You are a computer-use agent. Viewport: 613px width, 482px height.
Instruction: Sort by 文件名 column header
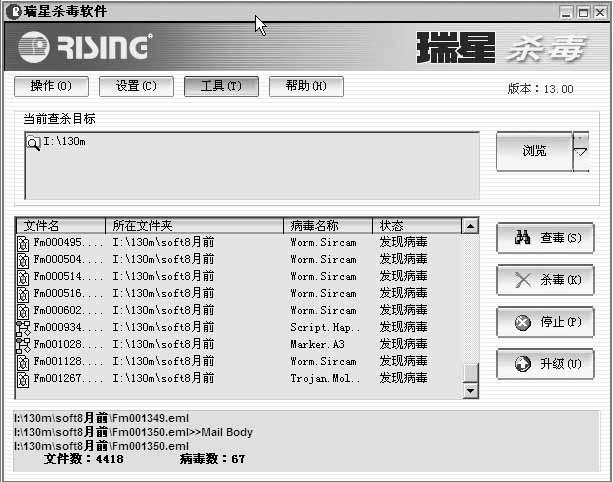[61, 226]
